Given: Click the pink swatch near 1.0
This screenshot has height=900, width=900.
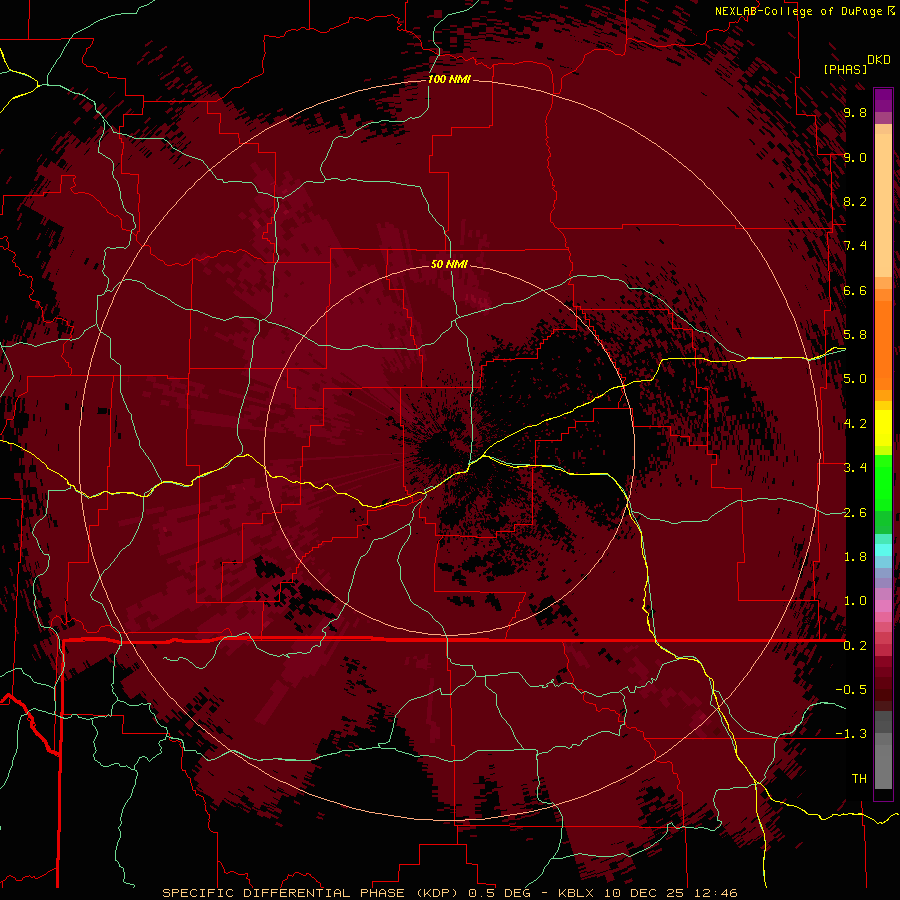Looking at the screenshot, I should pos(883,606).
